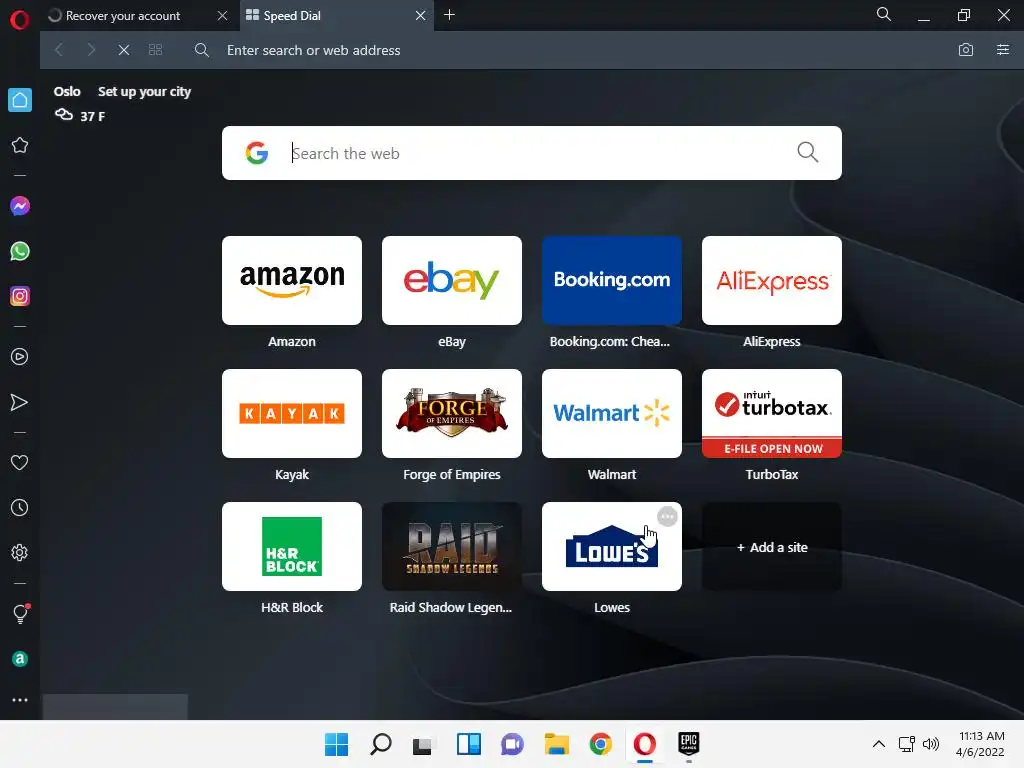Open the Player icon in sidebar
Image resolution: width=1024 pixels, height=768 pixels.
20,357
